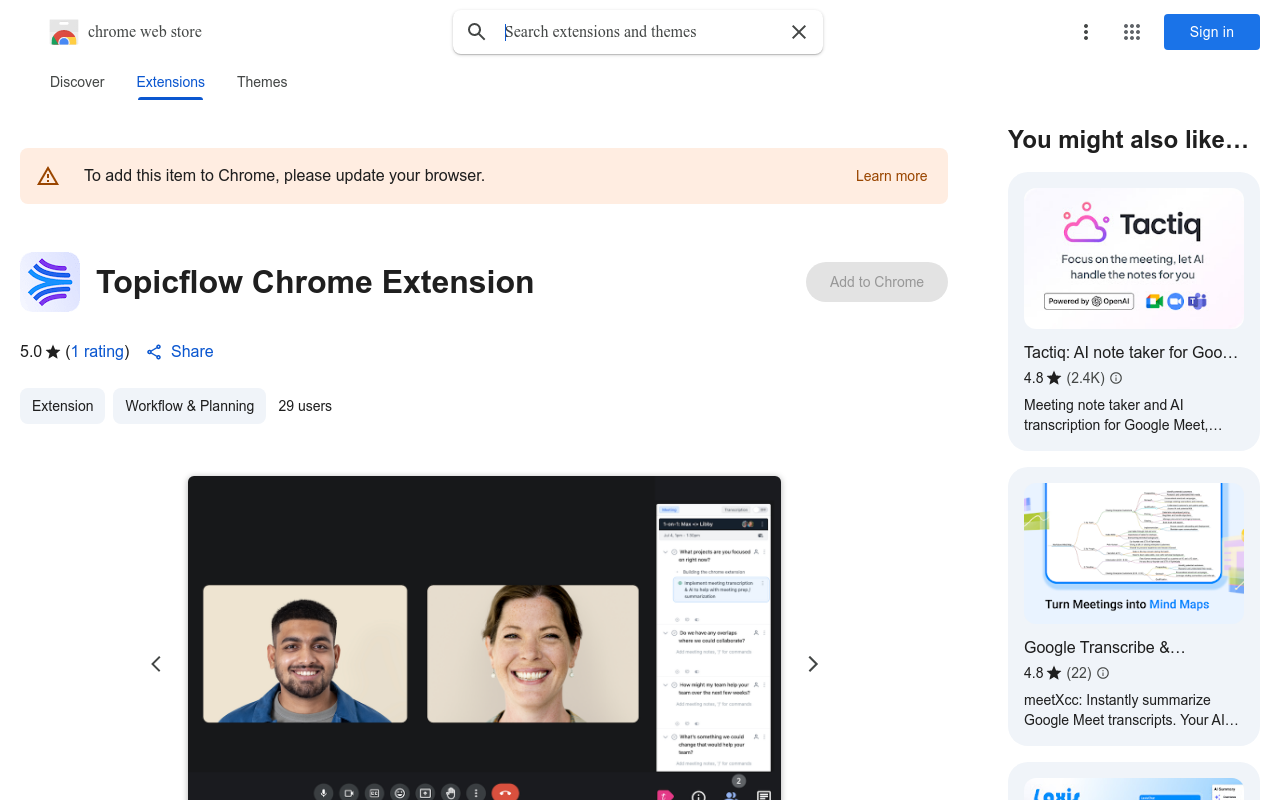Clear the search box with X

[799, 32]
